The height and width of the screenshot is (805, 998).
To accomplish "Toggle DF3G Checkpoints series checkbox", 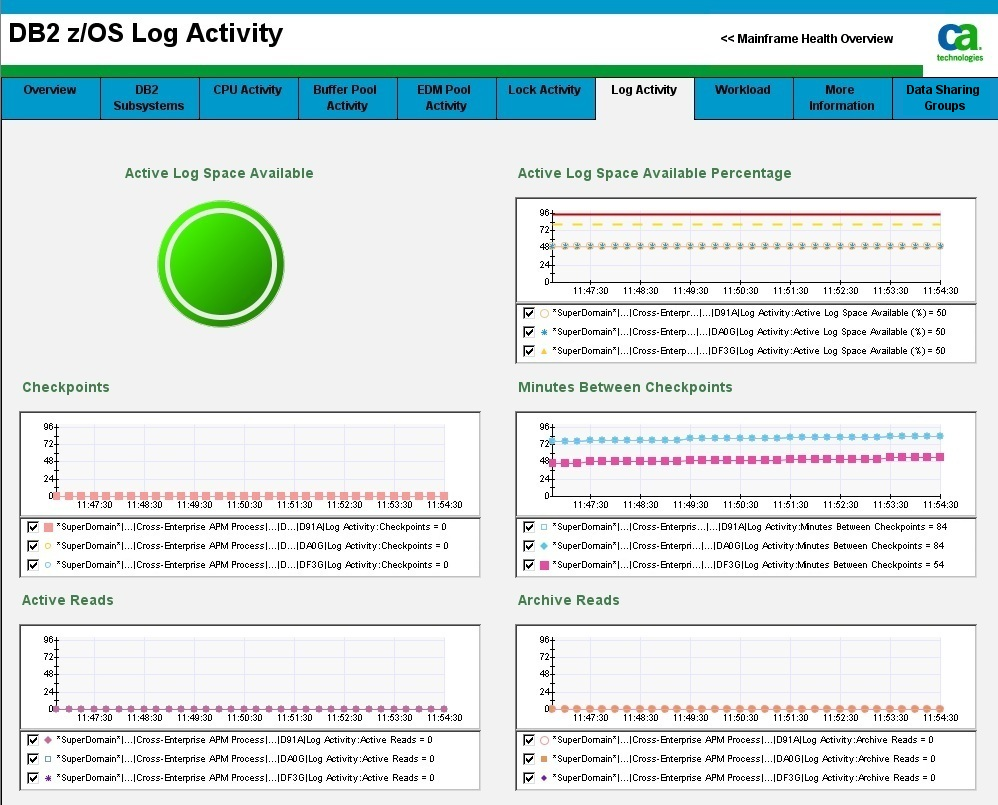I will coord(33,565).
